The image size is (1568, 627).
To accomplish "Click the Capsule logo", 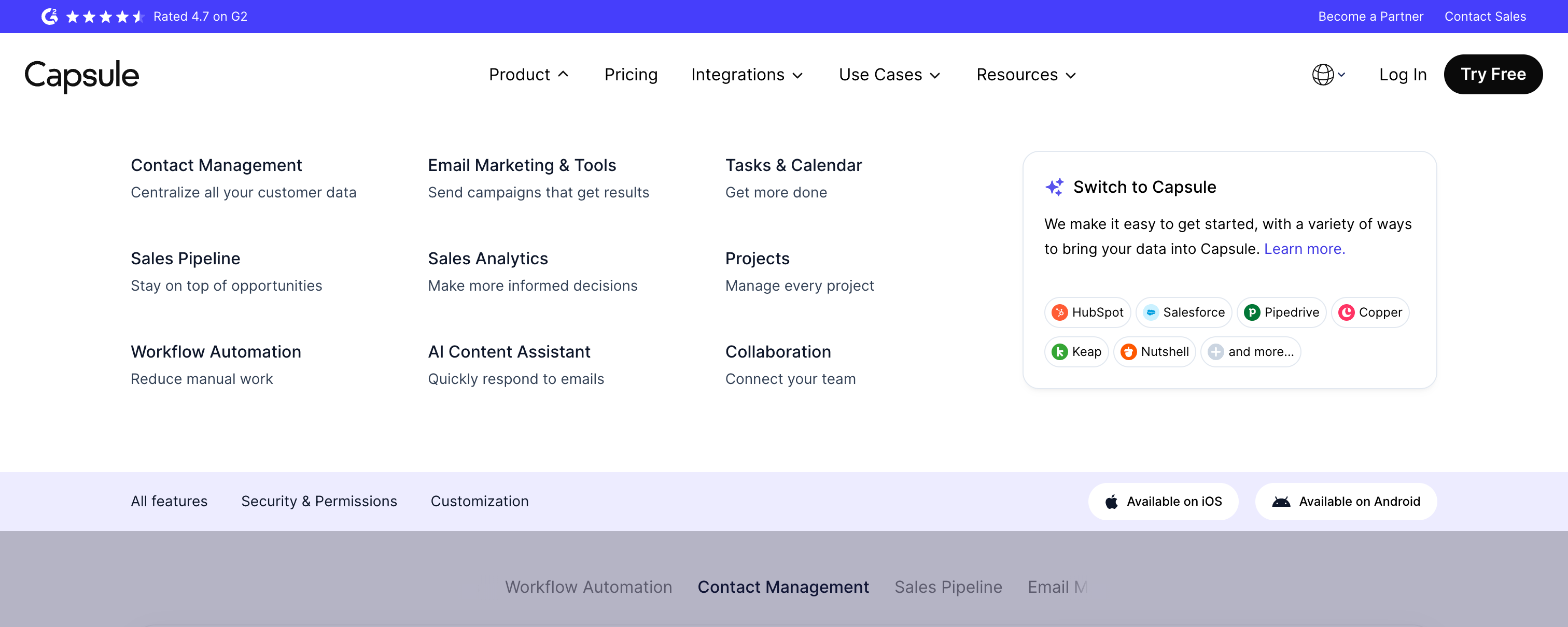I will [81, 76].
